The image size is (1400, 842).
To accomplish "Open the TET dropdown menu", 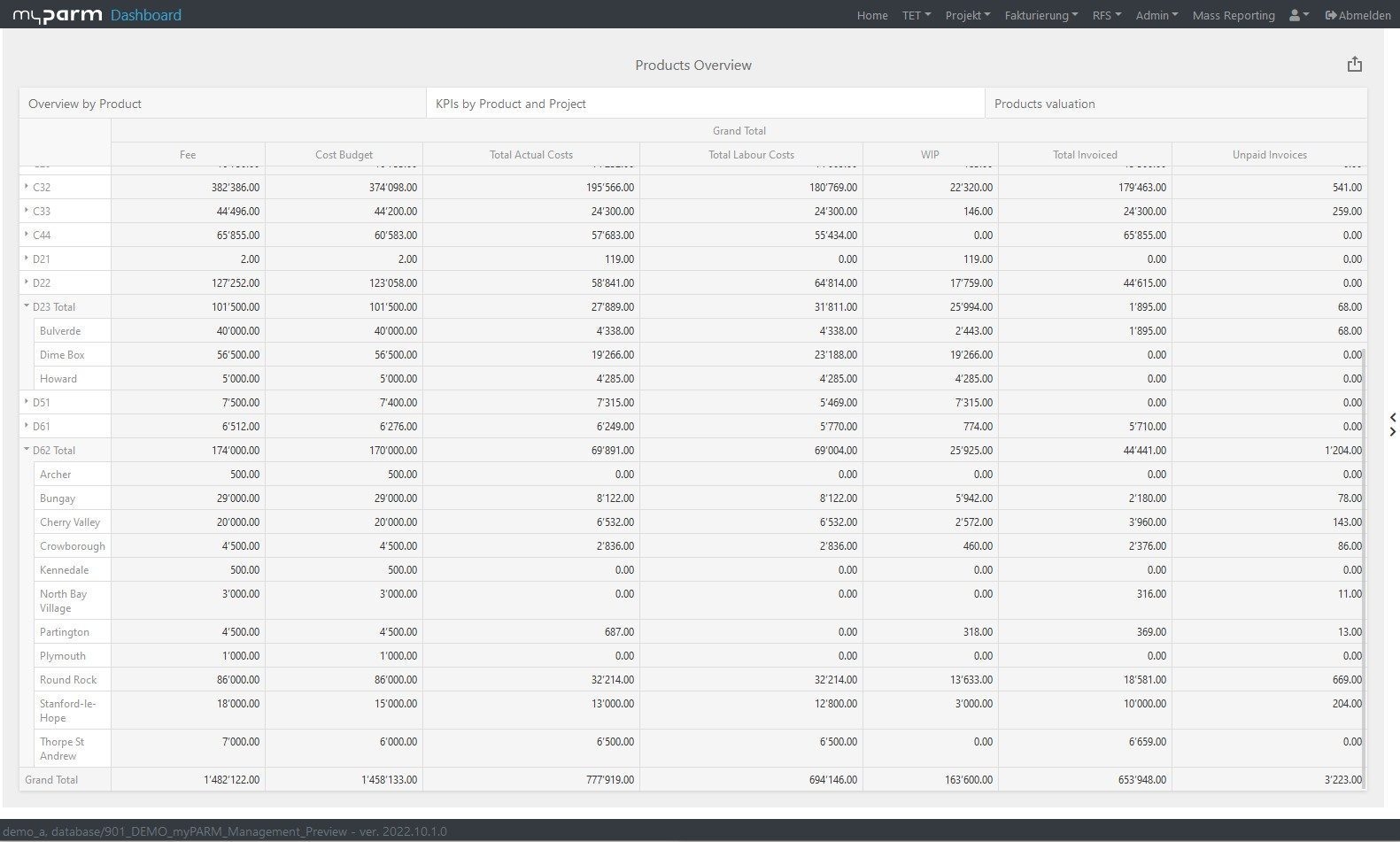I will (916, 15).
